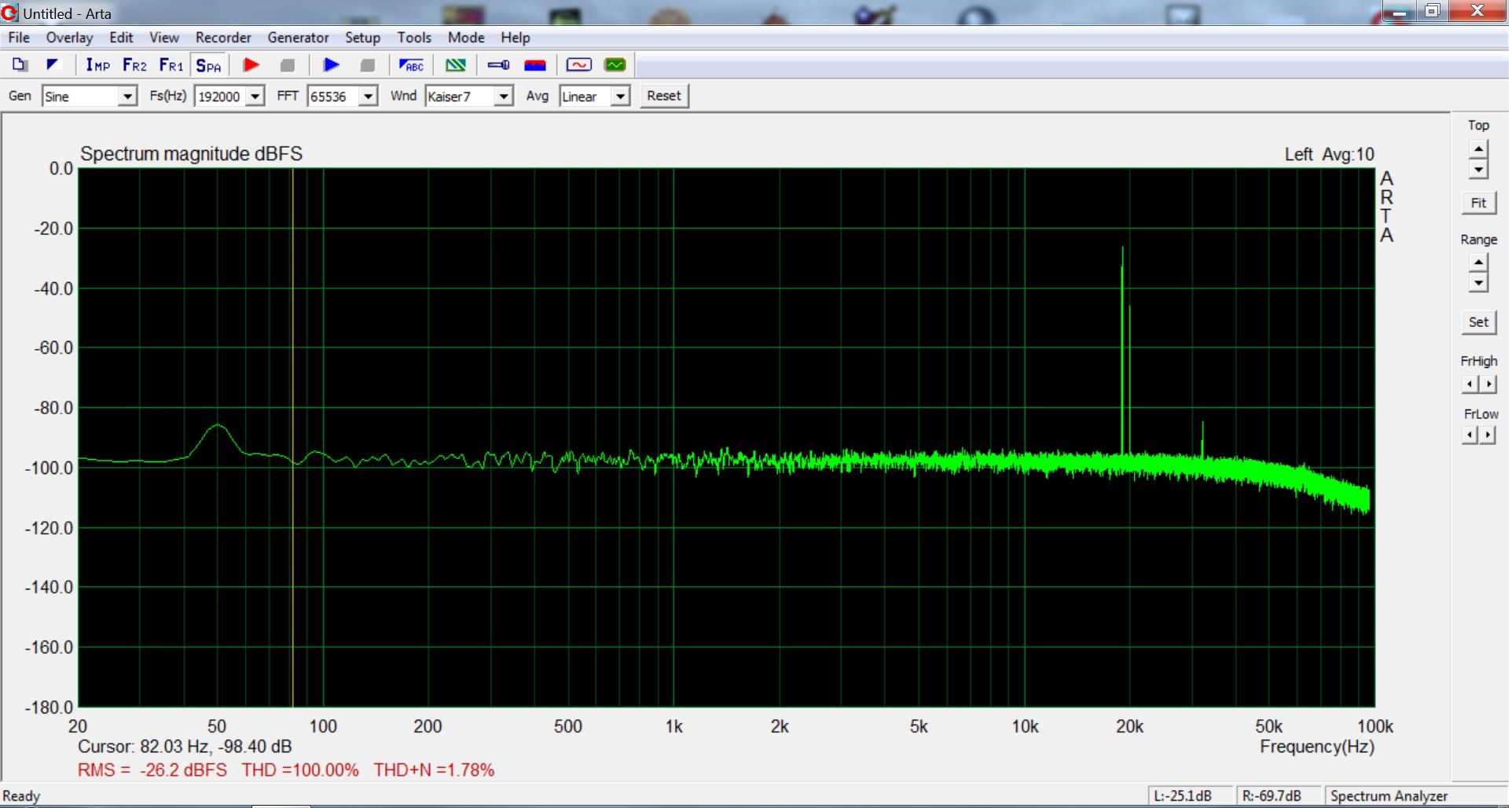Click the RMS = -26.2 dBFS value
This screenshot has width=1512, height=808.
pos(152,770)
